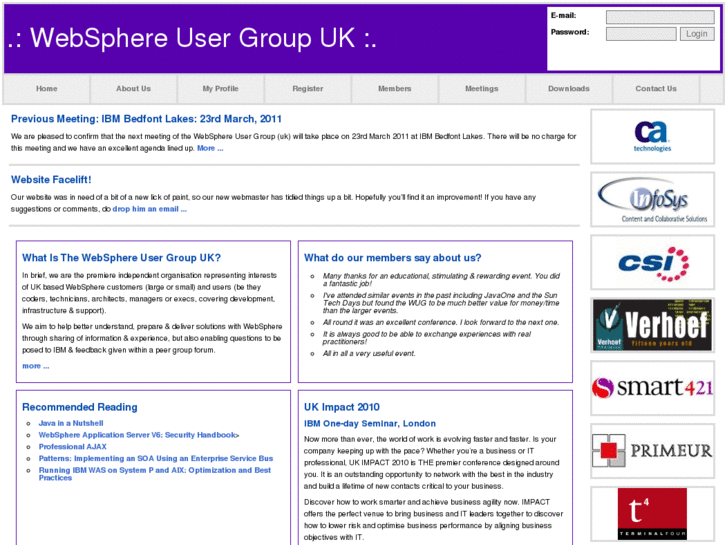Click the UK Impact 2010 heading
727x545 pixels.
[x=342, y=407]
